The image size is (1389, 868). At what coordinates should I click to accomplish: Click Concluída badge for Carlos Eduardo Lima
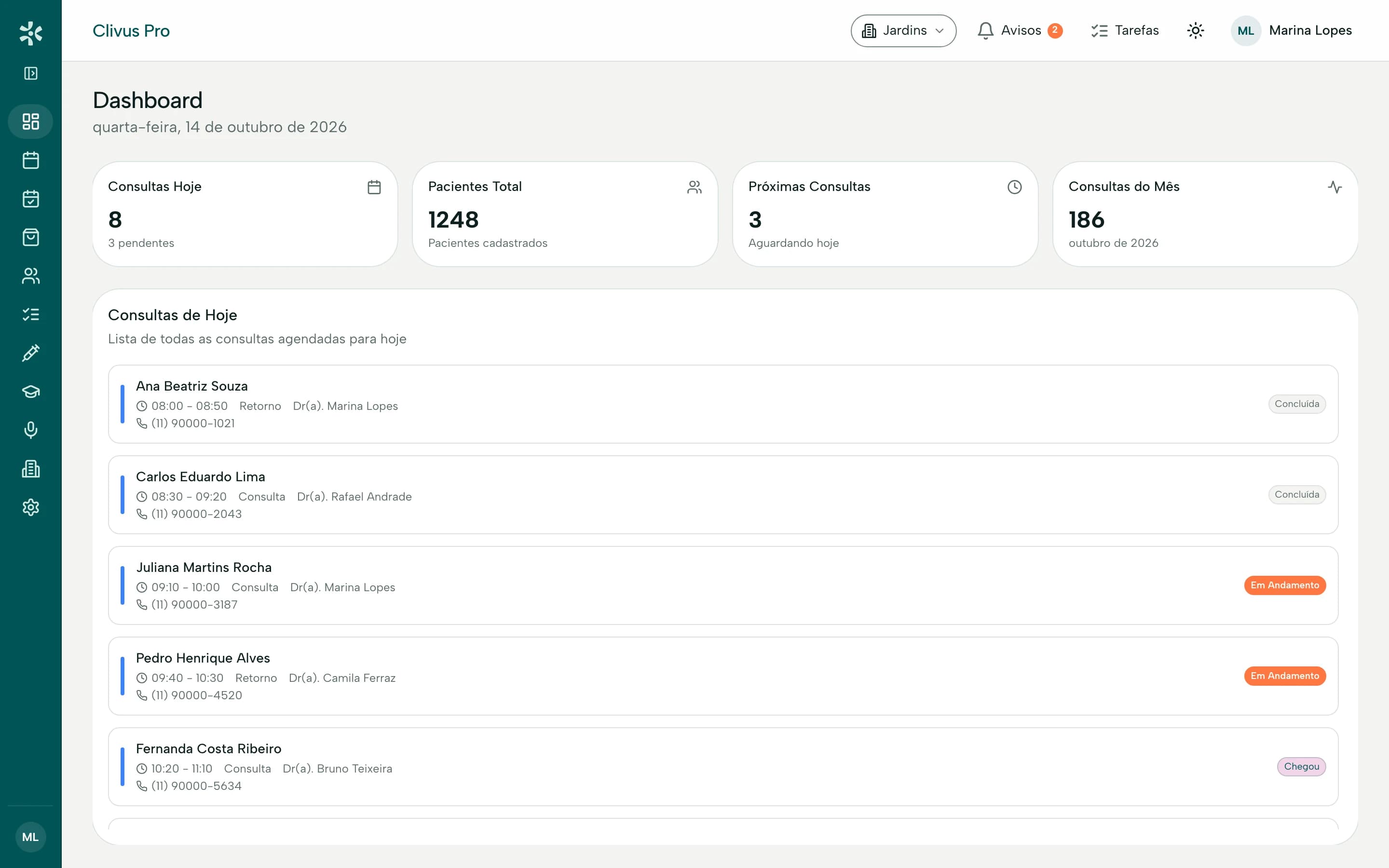1296,495
